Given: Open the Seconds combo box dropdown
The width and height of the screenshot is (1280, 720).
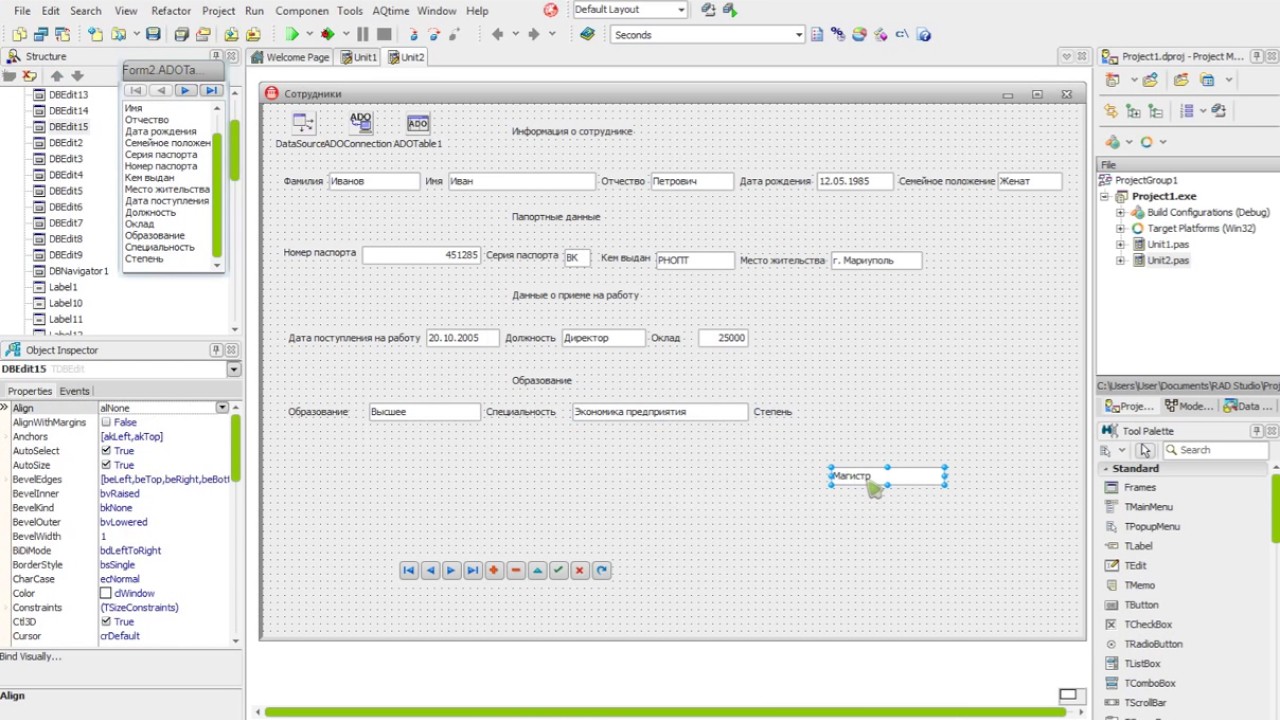Looking at the screenshot, I should (x=798, y=34).
